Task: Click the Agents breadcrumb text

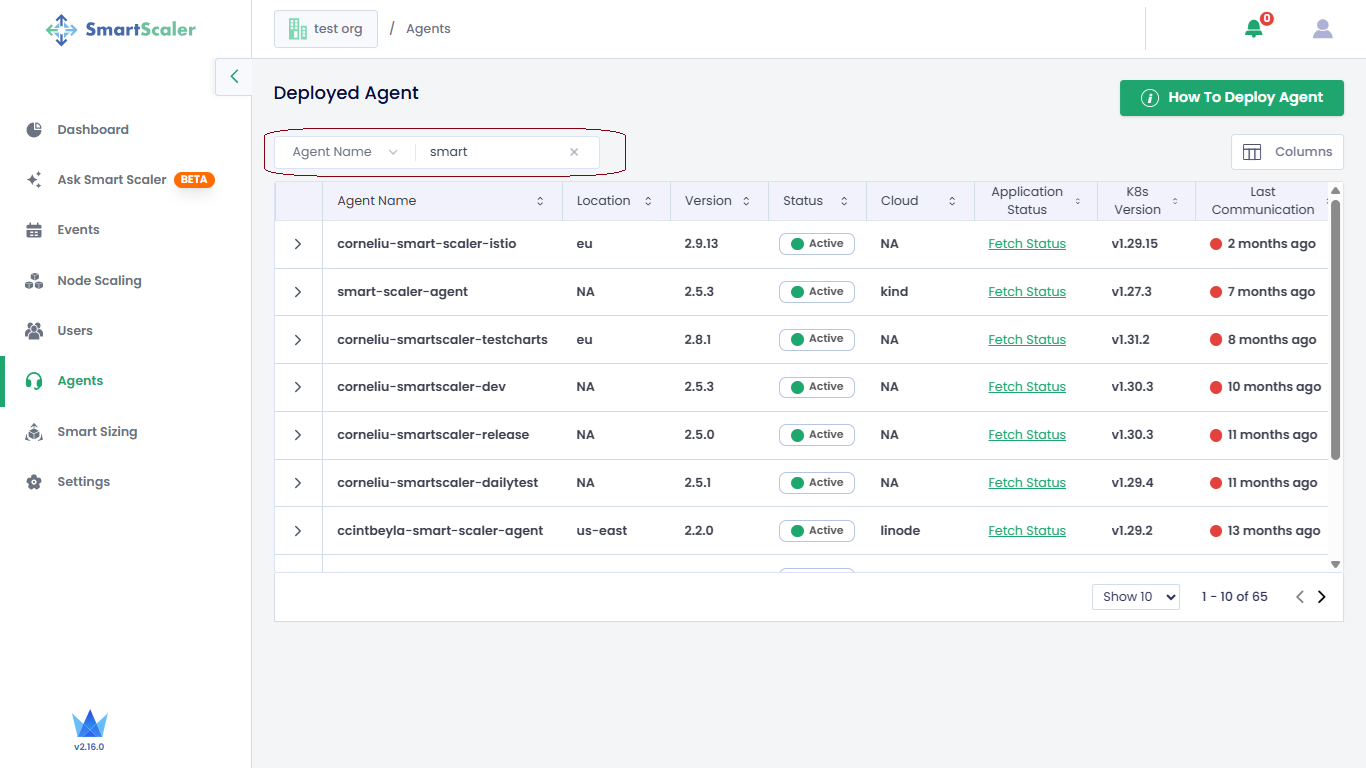Action: point(428,29)
